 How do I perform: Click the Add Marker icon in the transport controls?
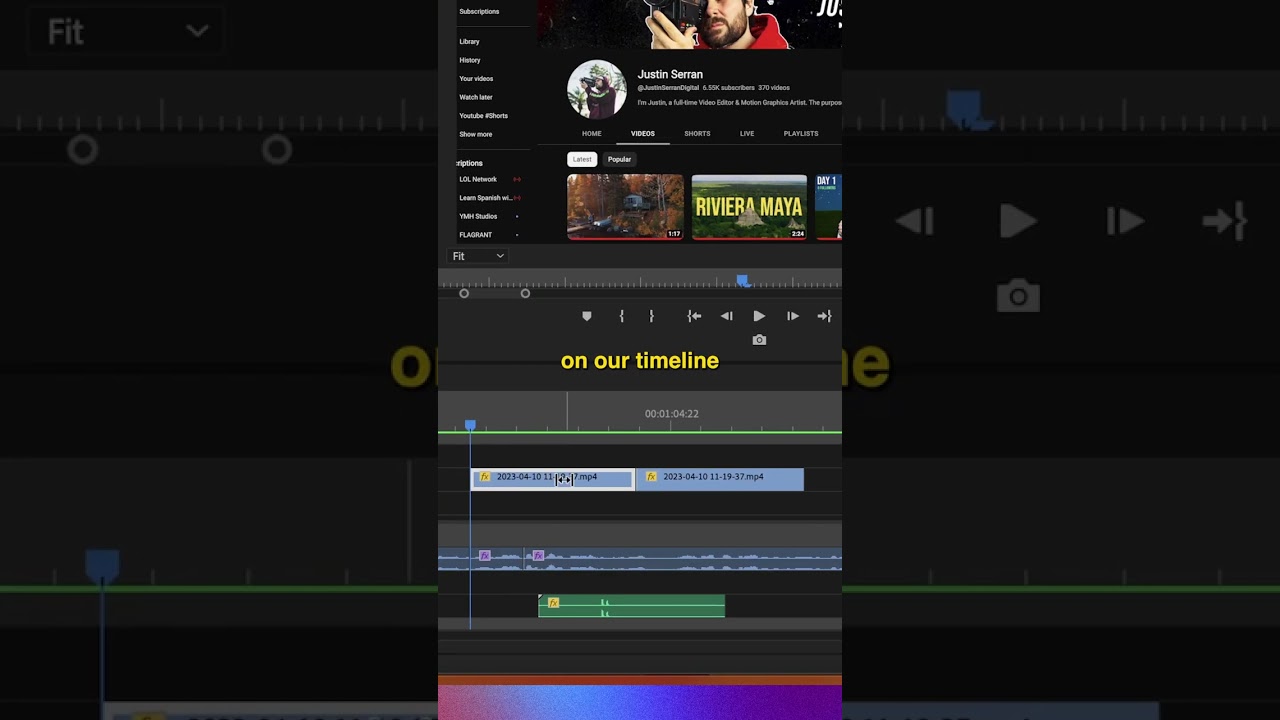587,316
